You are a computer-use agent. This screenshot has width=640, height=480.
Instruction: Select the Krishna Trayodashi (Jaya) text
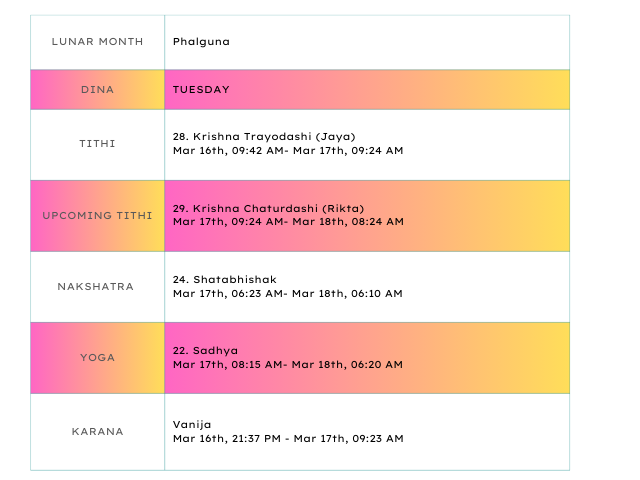click(x=264, y=137)
